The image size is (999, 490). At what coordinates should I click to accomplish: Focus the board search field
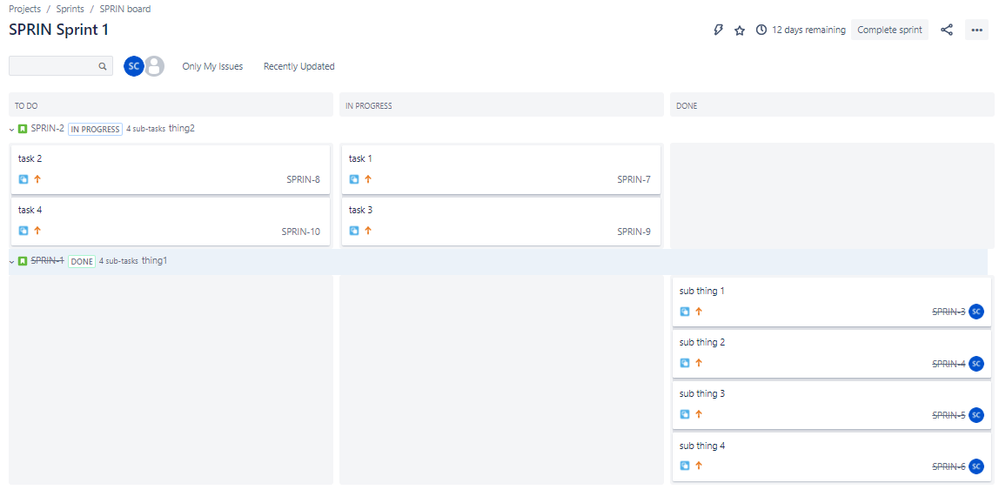click(x=61, y=66)
